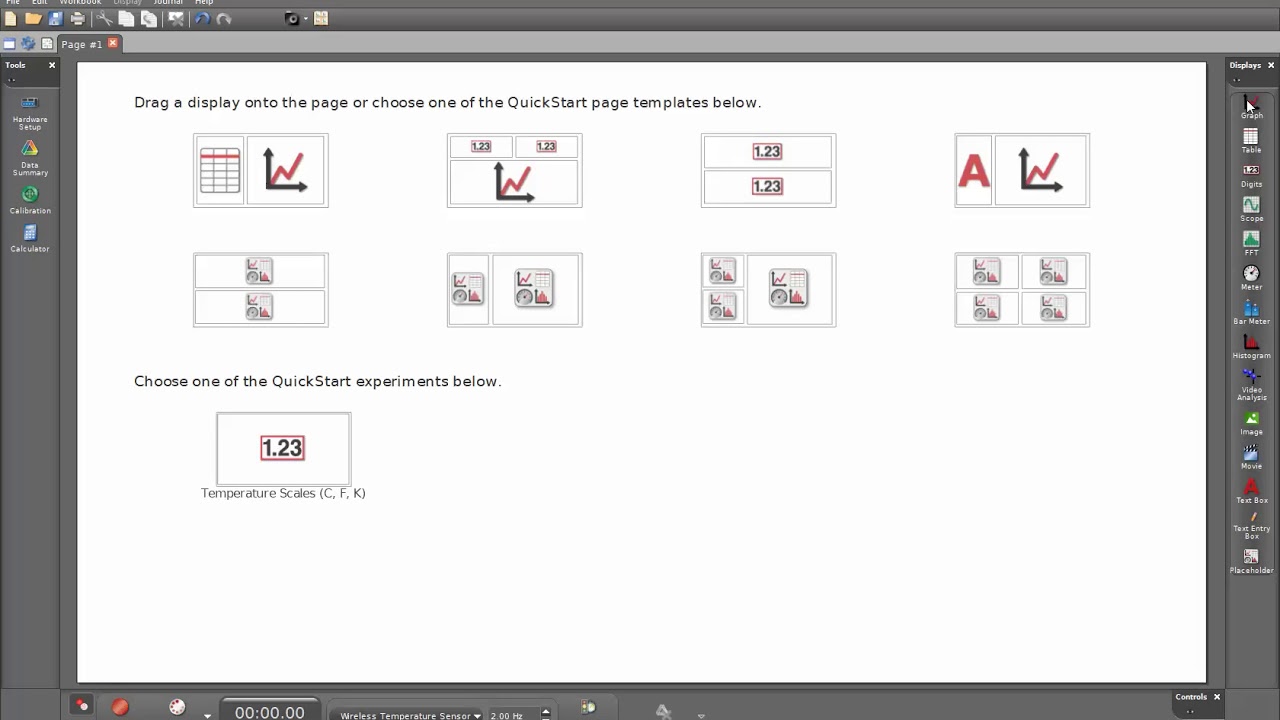Choose Text and Graph template
The image size is (1280, 720).
[x=1022, y=170]
